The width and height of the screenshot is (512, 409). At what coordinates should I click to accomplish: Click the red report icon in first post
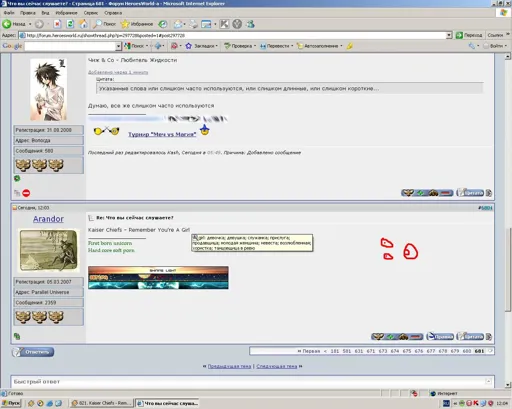click(x=26, y=193)
